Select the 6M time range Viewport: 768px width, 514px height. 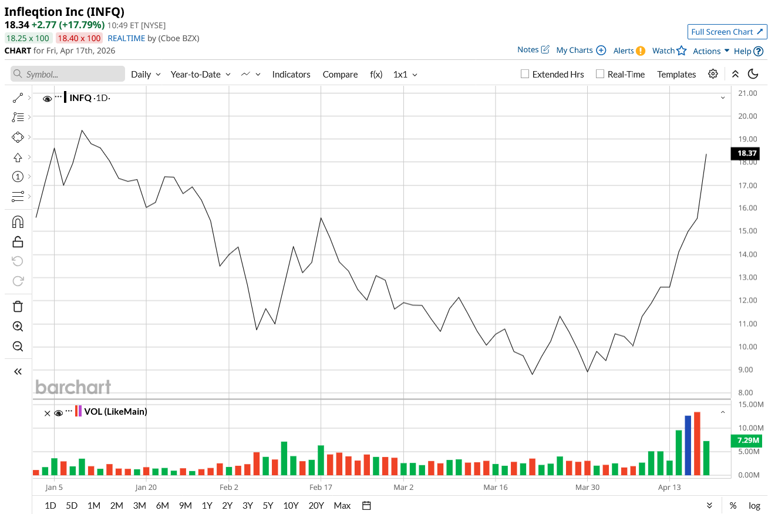162,505
